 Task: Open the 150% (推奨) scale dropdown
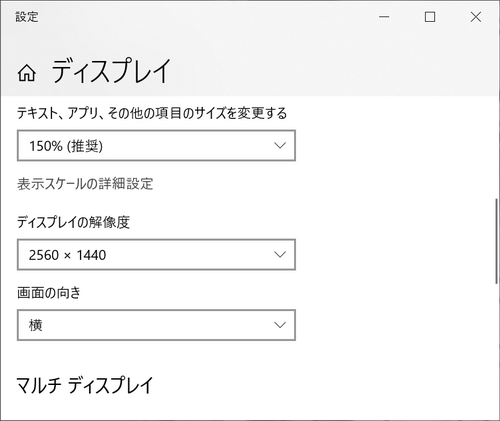(156, 146)
